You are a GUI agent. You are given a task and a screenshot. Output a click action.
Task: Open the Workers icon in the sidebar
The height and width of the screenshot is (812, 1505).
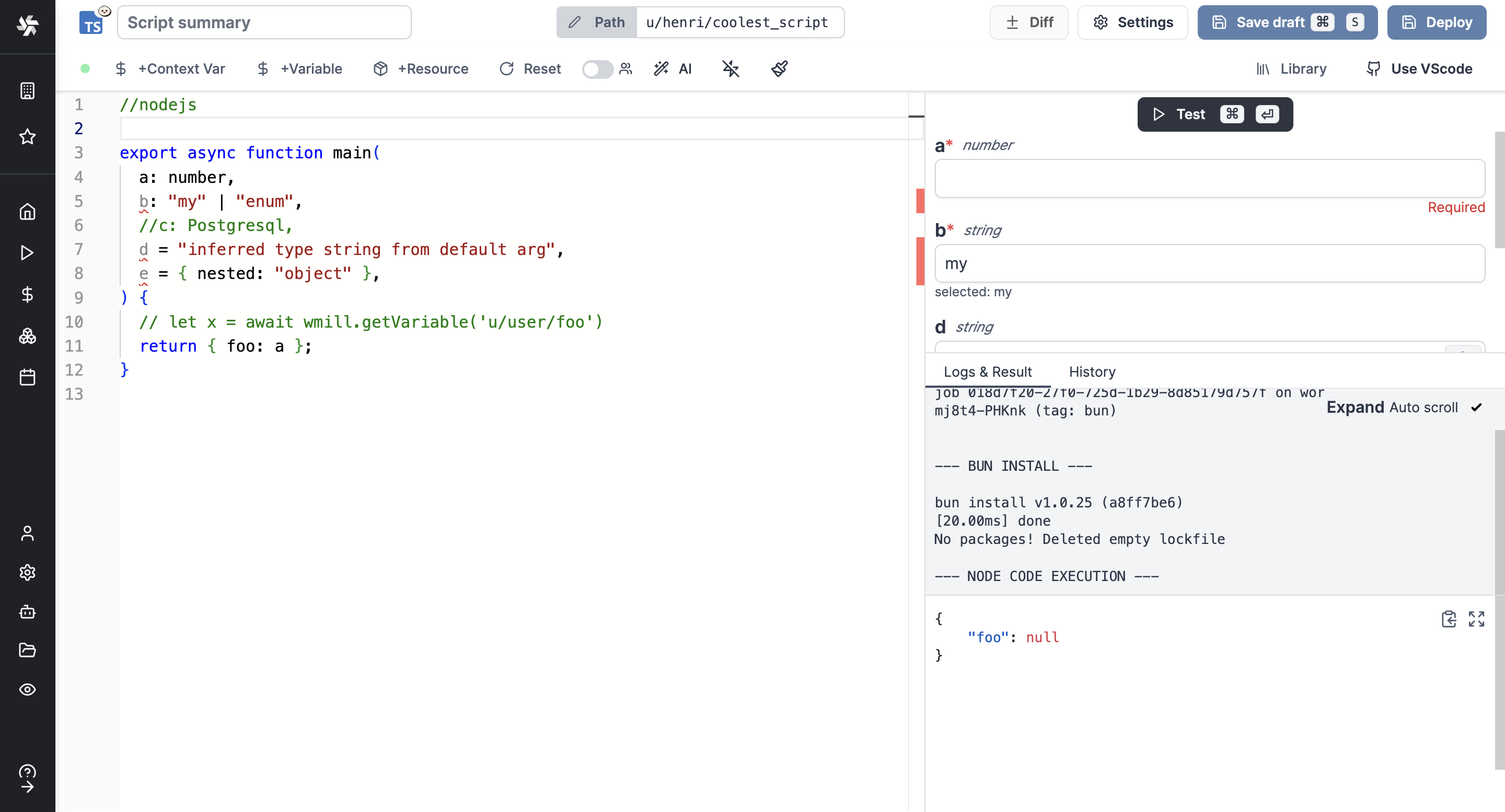tap(28, 612)
